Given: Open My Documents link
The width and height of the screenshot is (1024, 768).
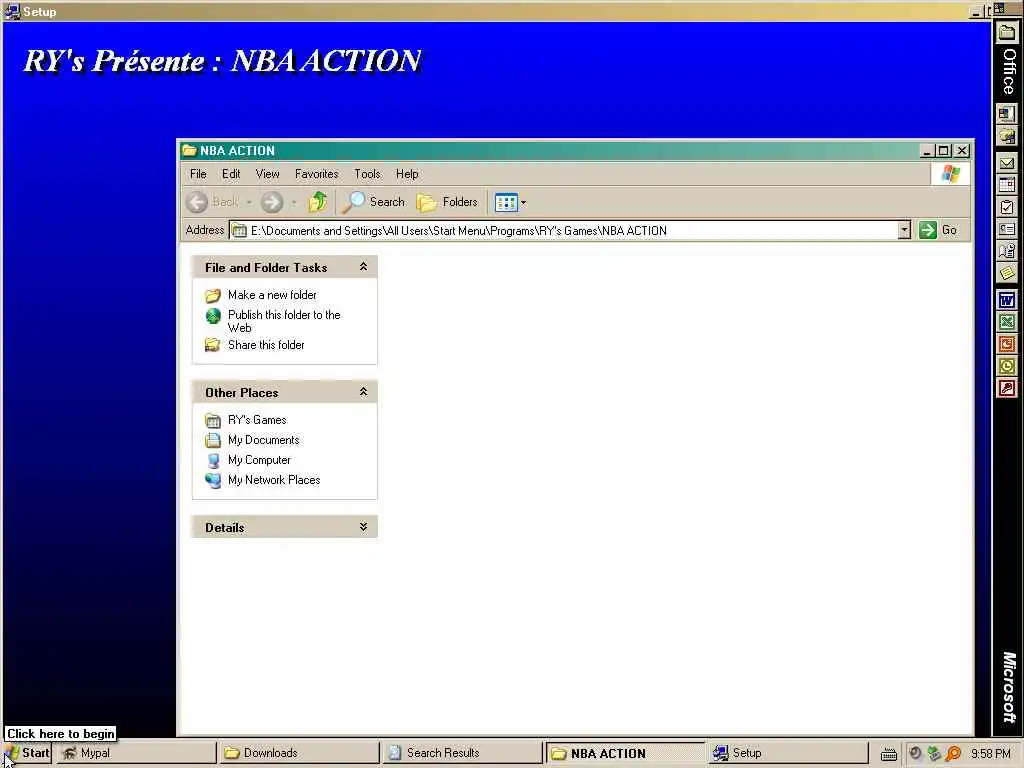Looking at the screenshot, I should pyautogui.click(x=263, y=440).
